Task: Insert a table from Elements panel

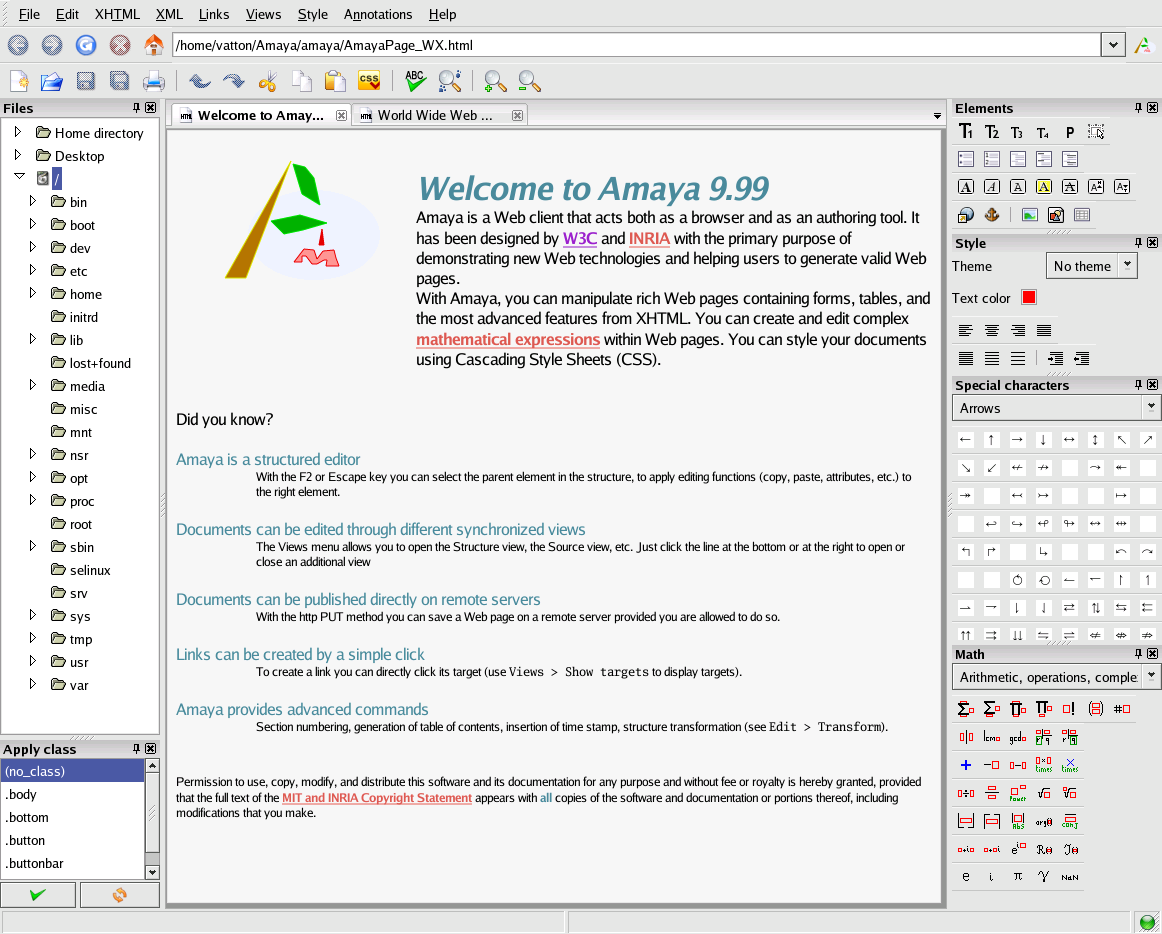Action: pyautogui.click(x=1081, y=215)
